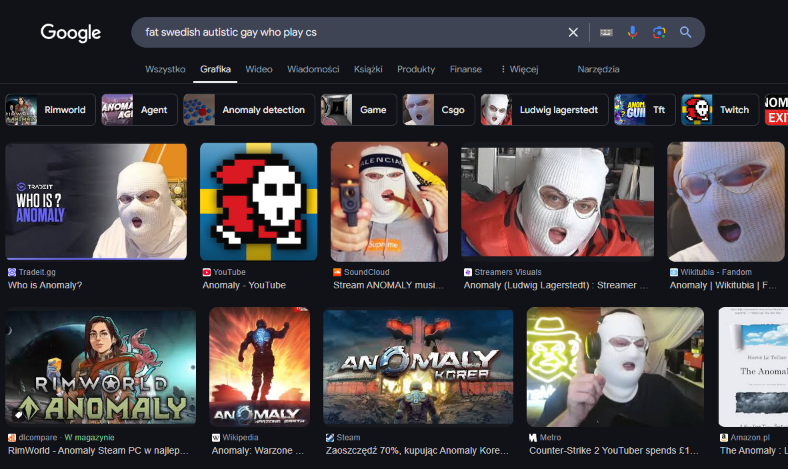Go to the Książki tab

pos(368,69)
